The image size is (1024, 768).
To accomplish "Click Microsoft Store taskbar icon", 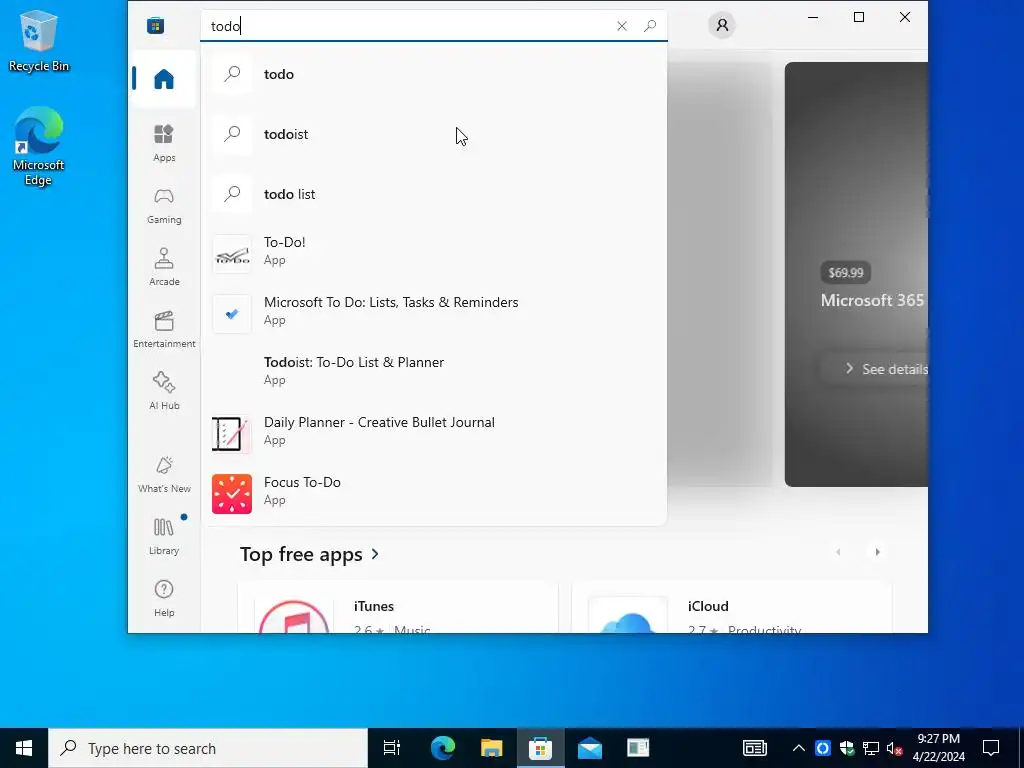I will tap(540, 748).
